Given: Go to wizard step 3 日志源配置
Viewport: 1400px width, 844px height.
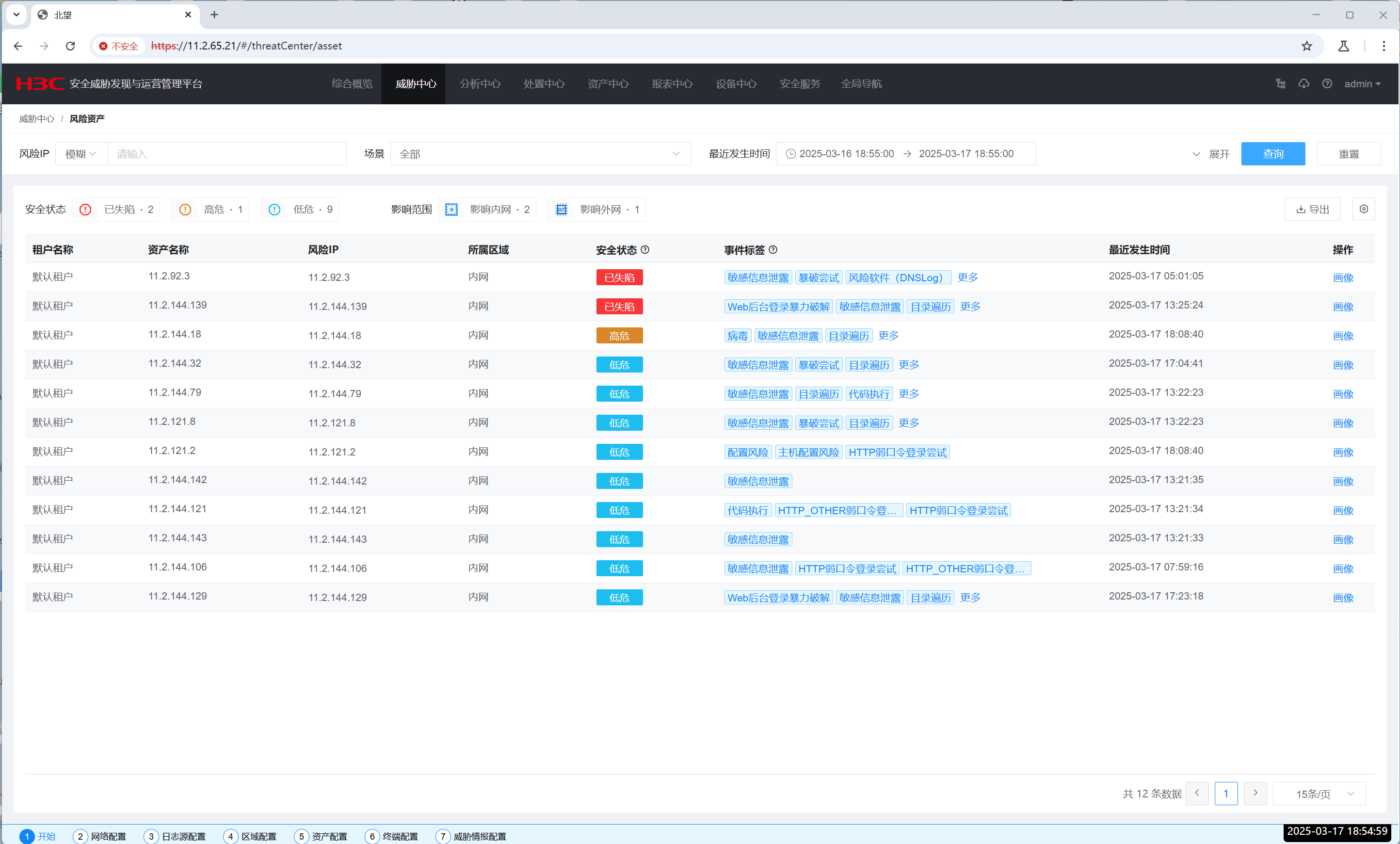Looking at the screenshot, I should [x=175, y=836].
